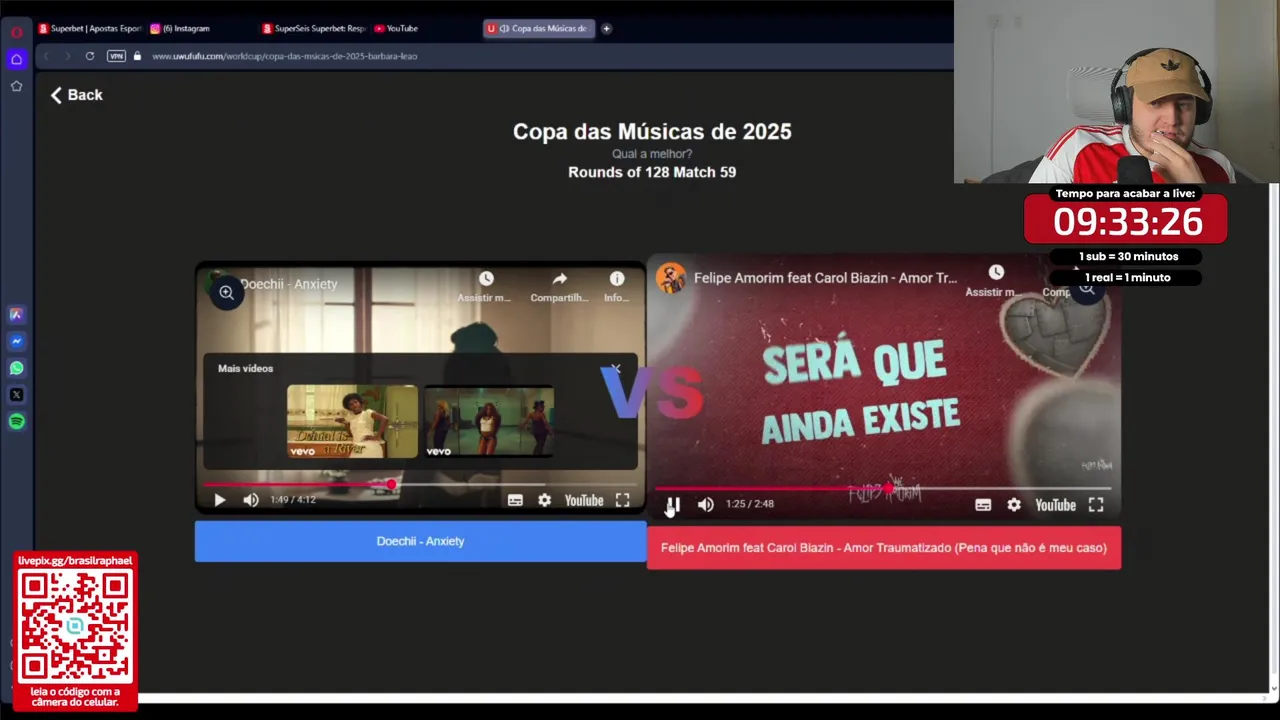
Task: Pause the Felipe Amorim video
Action: click(x=673, y=505)
